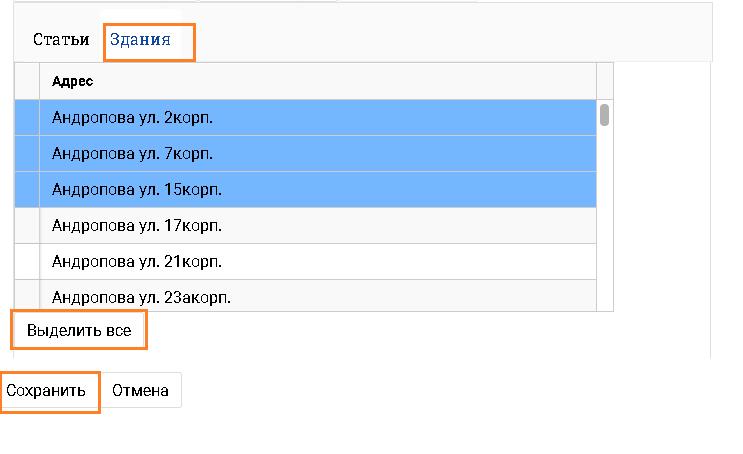Click row marker cell beside 15корп. address

point(27,190)
